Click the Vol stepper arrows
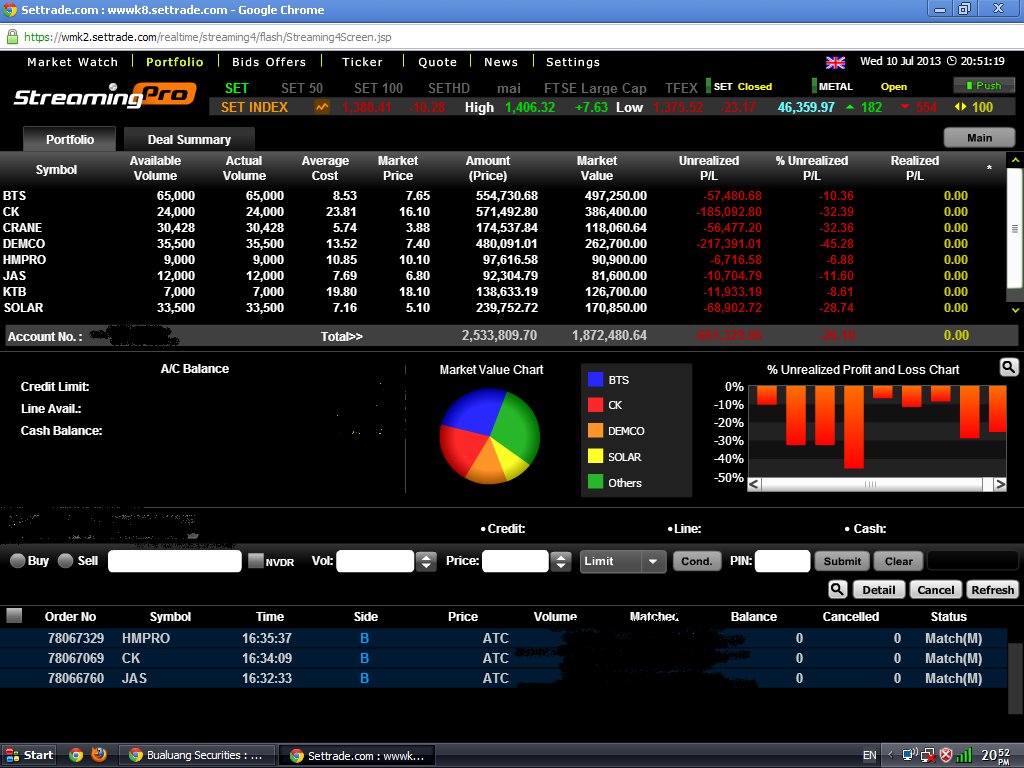 pyautogui.click(x=426, y=561)
